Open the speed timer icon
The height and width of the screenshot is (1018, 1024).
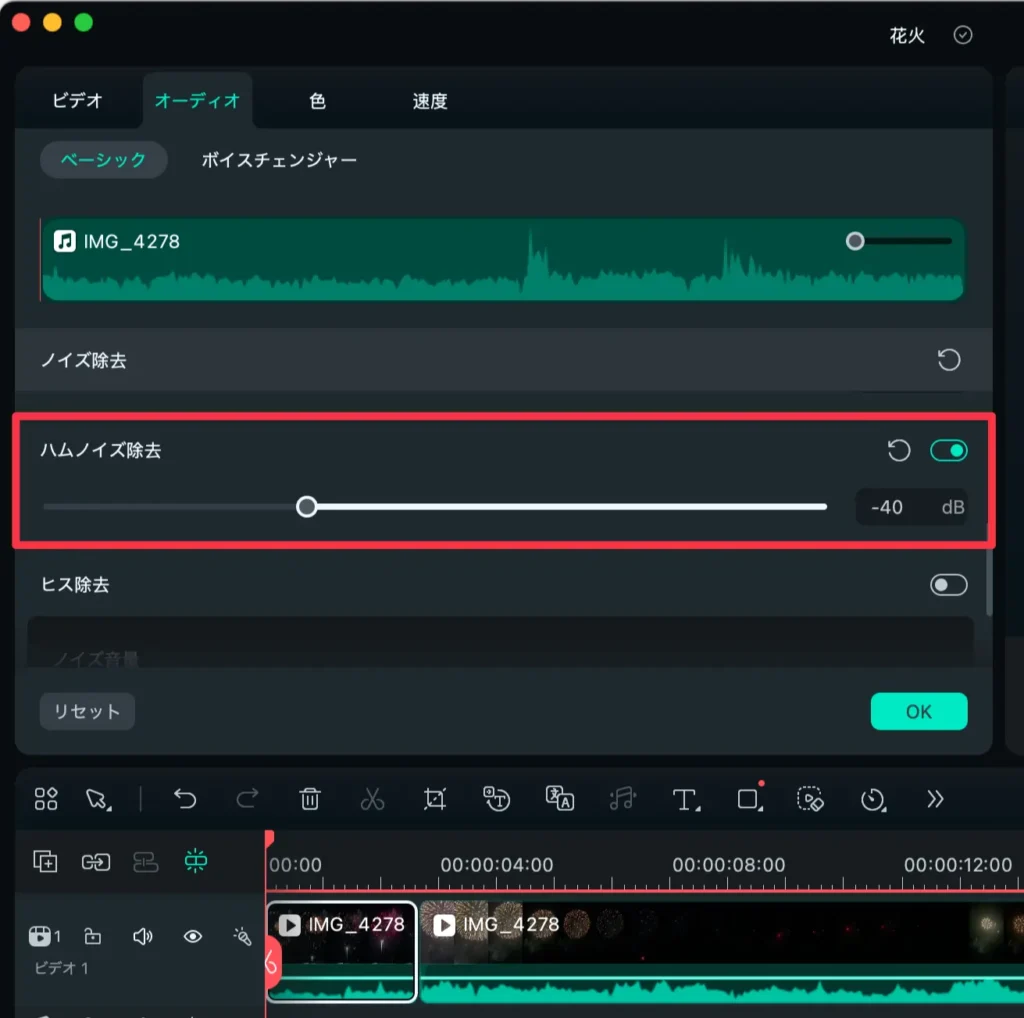point(873,798)
